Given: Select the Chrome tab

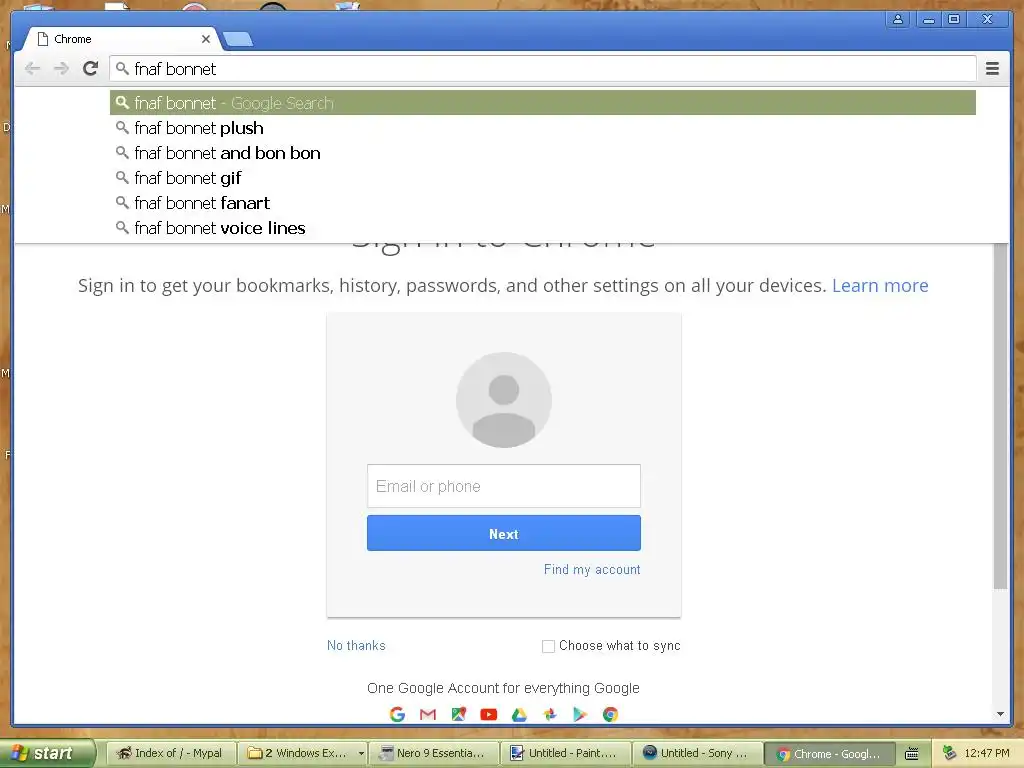Looking at the screenshot, I should coord(123,39).
